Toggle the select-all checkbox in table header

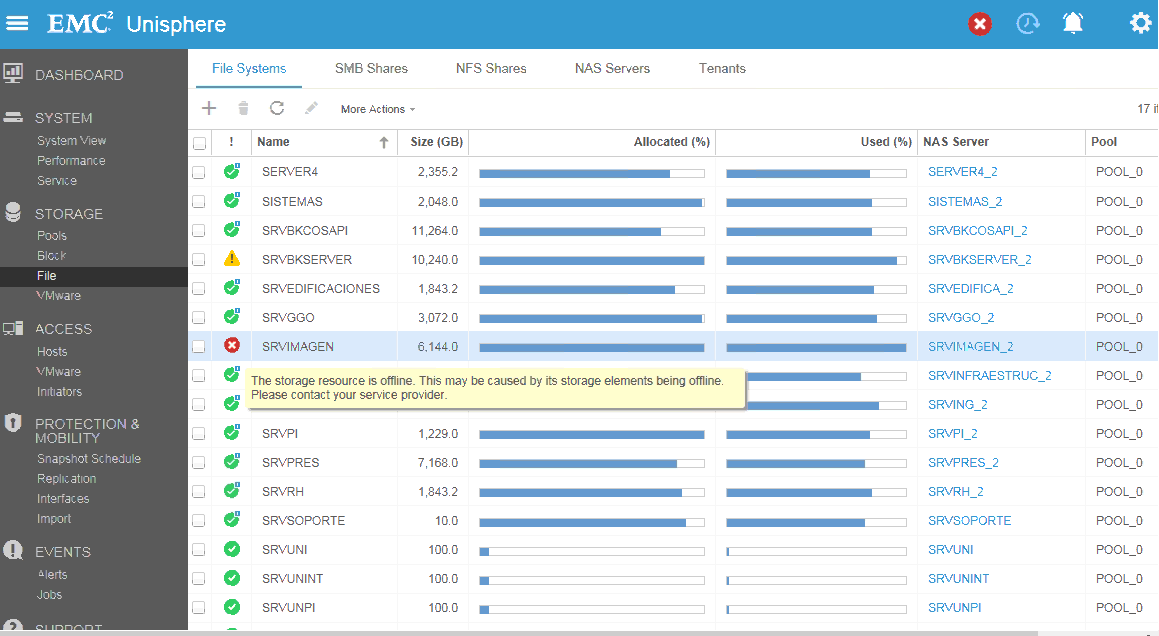[199, 143]
